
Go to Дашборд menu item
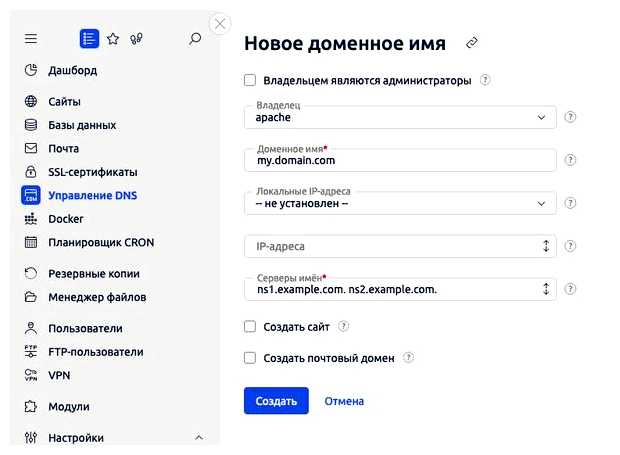(x=73, y=70)
